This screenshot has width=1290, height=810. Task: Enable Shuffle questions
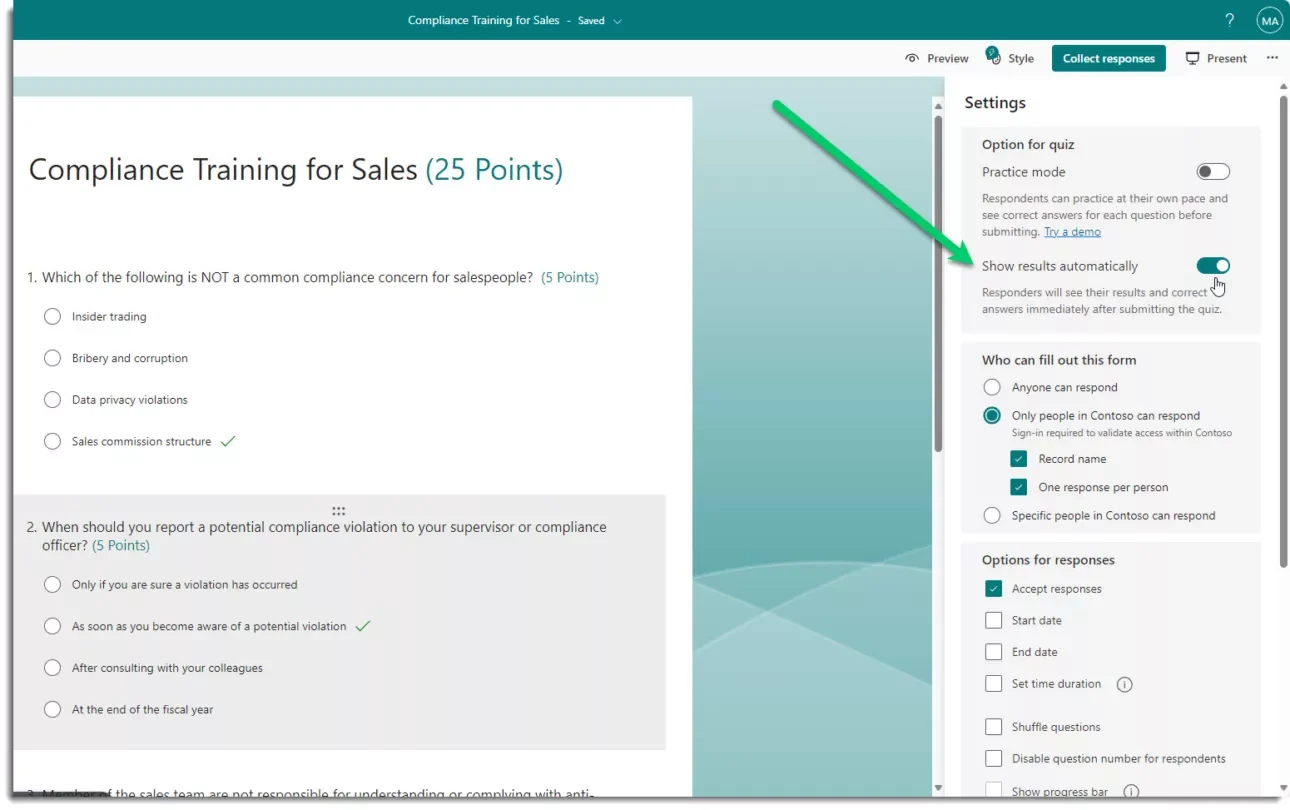click(x=994, y=726)
